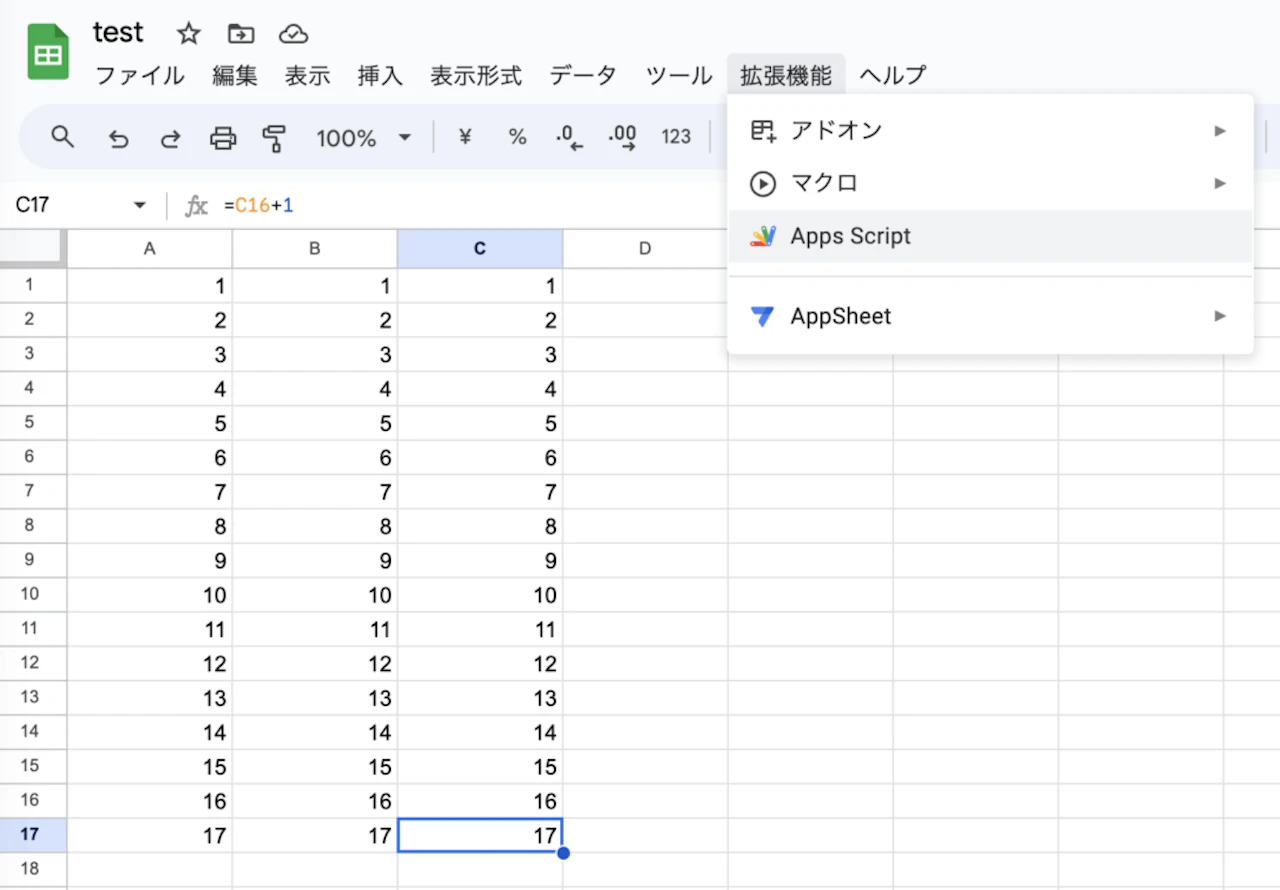Select cell A17 containing 17

click(150, 835)
